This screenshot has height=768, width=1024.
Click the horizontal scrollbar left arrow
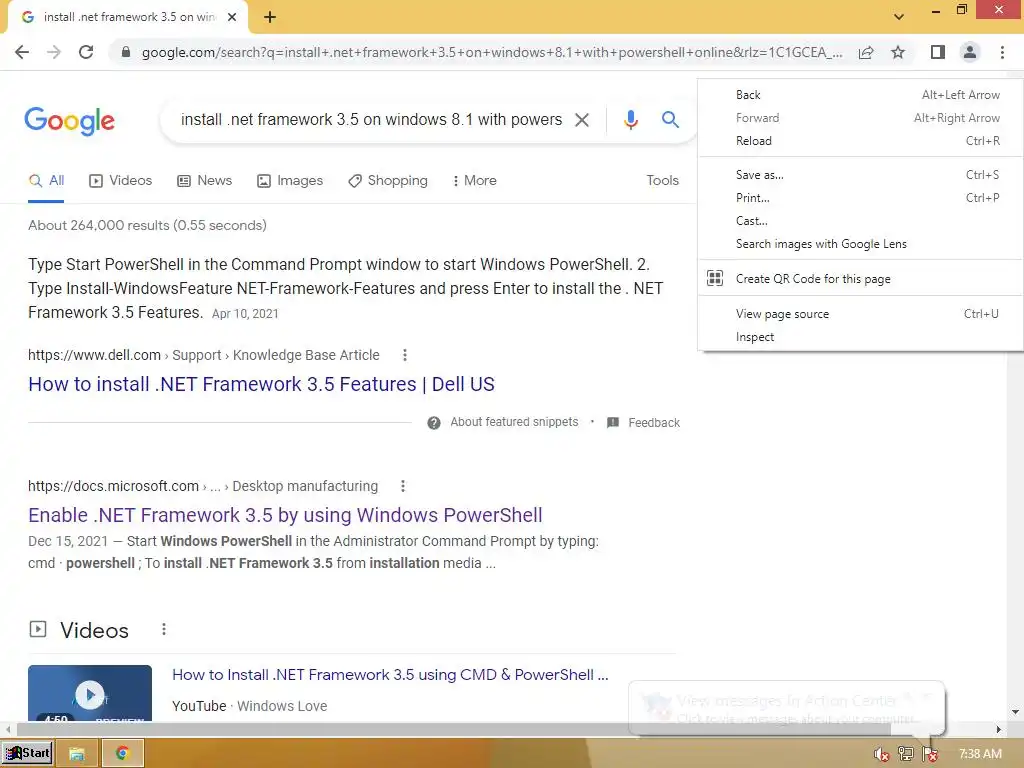[x=7, y=729]
